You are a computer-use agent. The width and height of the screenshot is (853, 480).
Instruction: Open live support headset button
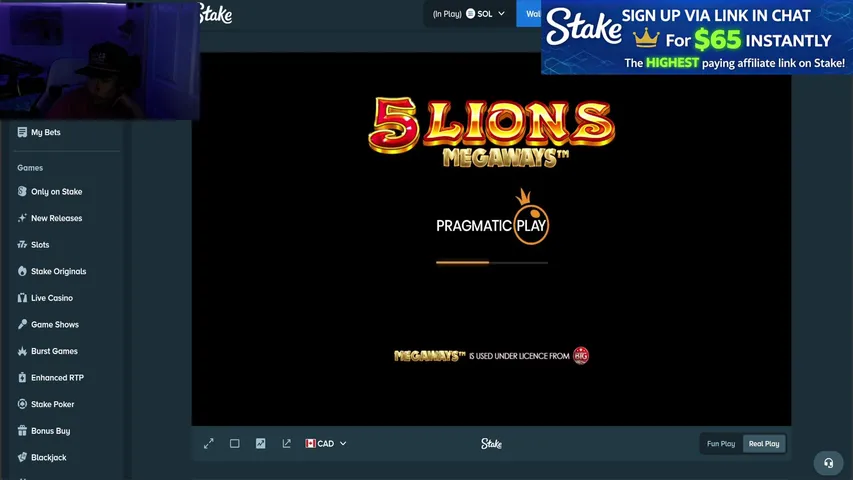click(829, 463)
